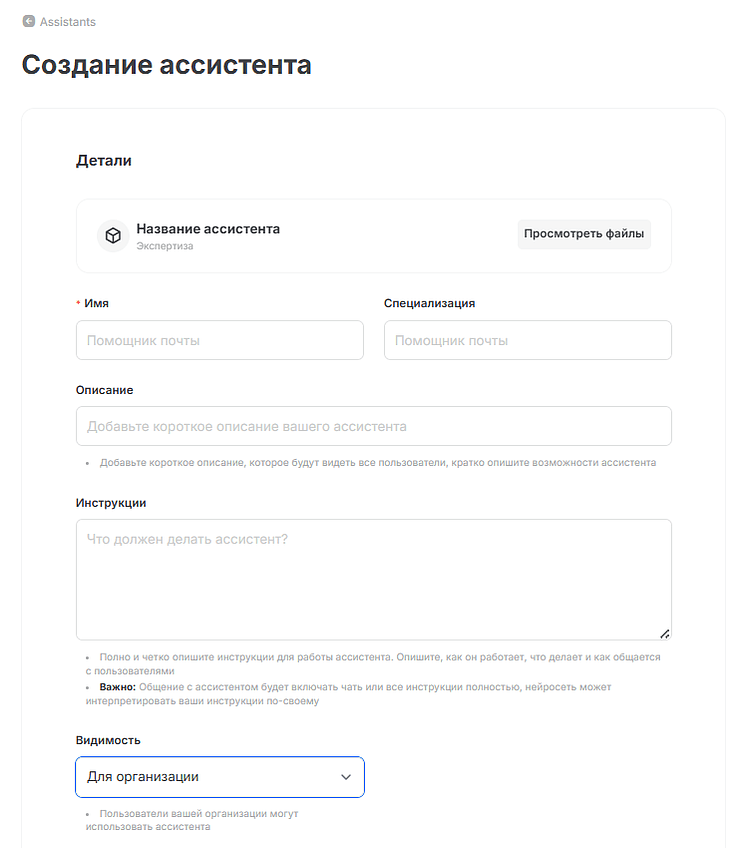Click the Создание ассистента page title
The height and width of the screenshot is (848, 751).
click(167, 65)
